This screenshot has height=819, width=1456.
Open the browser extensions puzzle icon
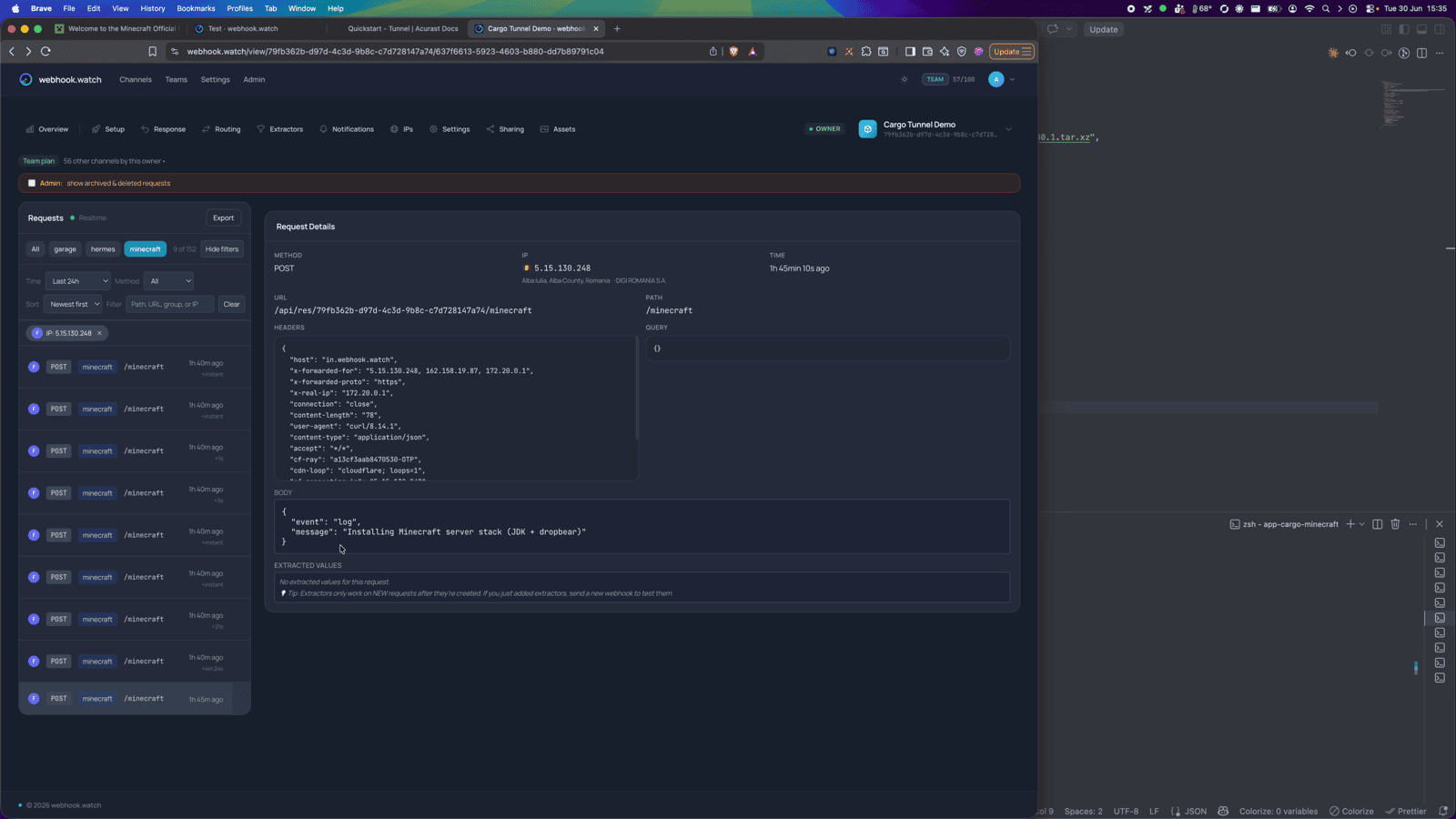866,52
